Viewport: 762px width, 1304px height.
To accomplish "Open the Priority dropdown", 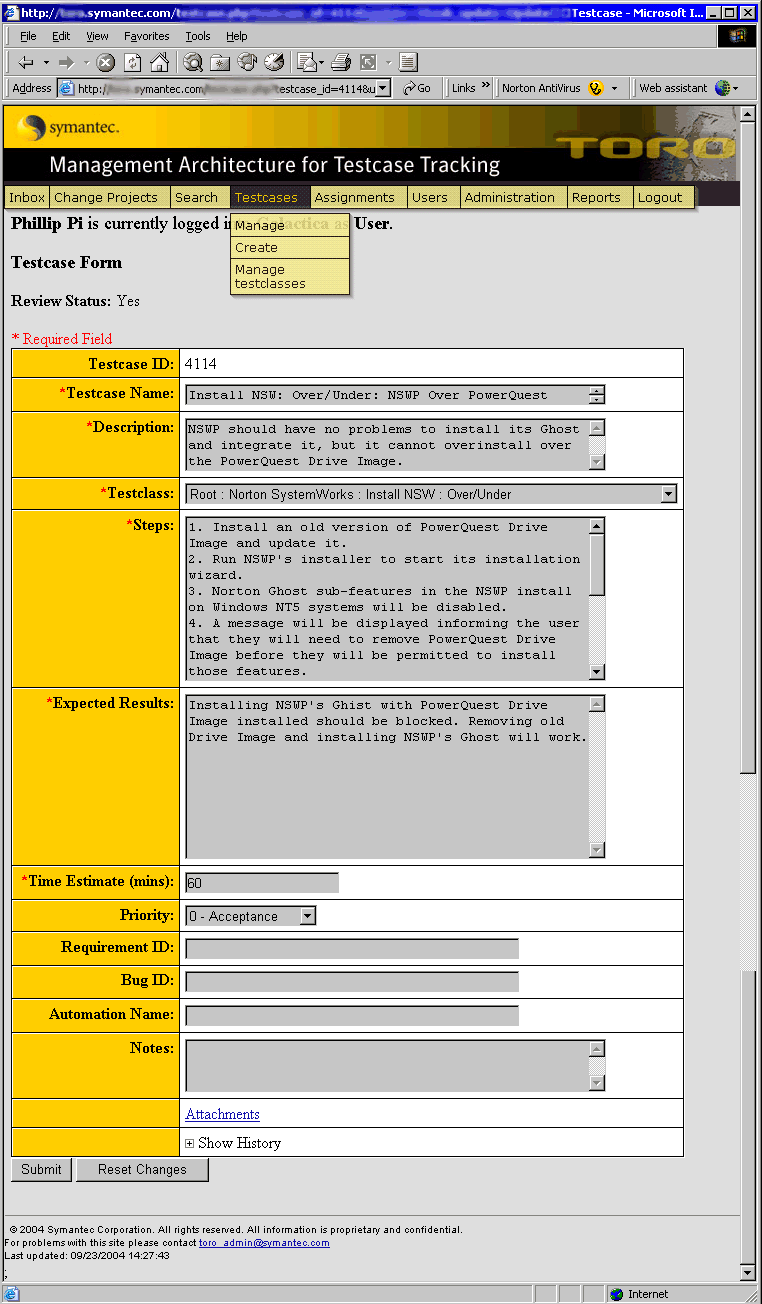I will point(308,916).
